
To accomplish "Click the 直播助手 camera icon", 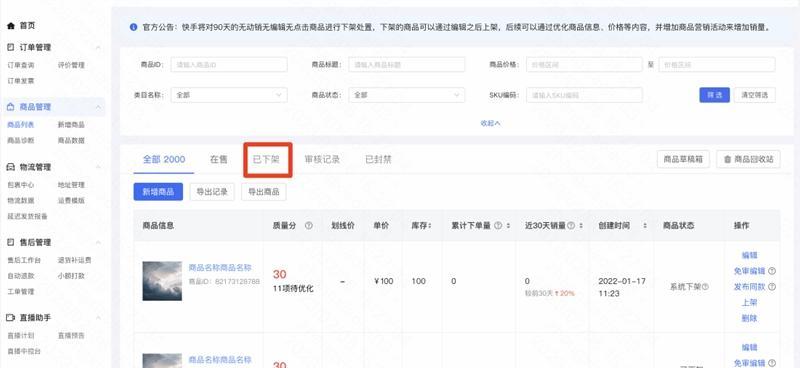I will (11, 317).
